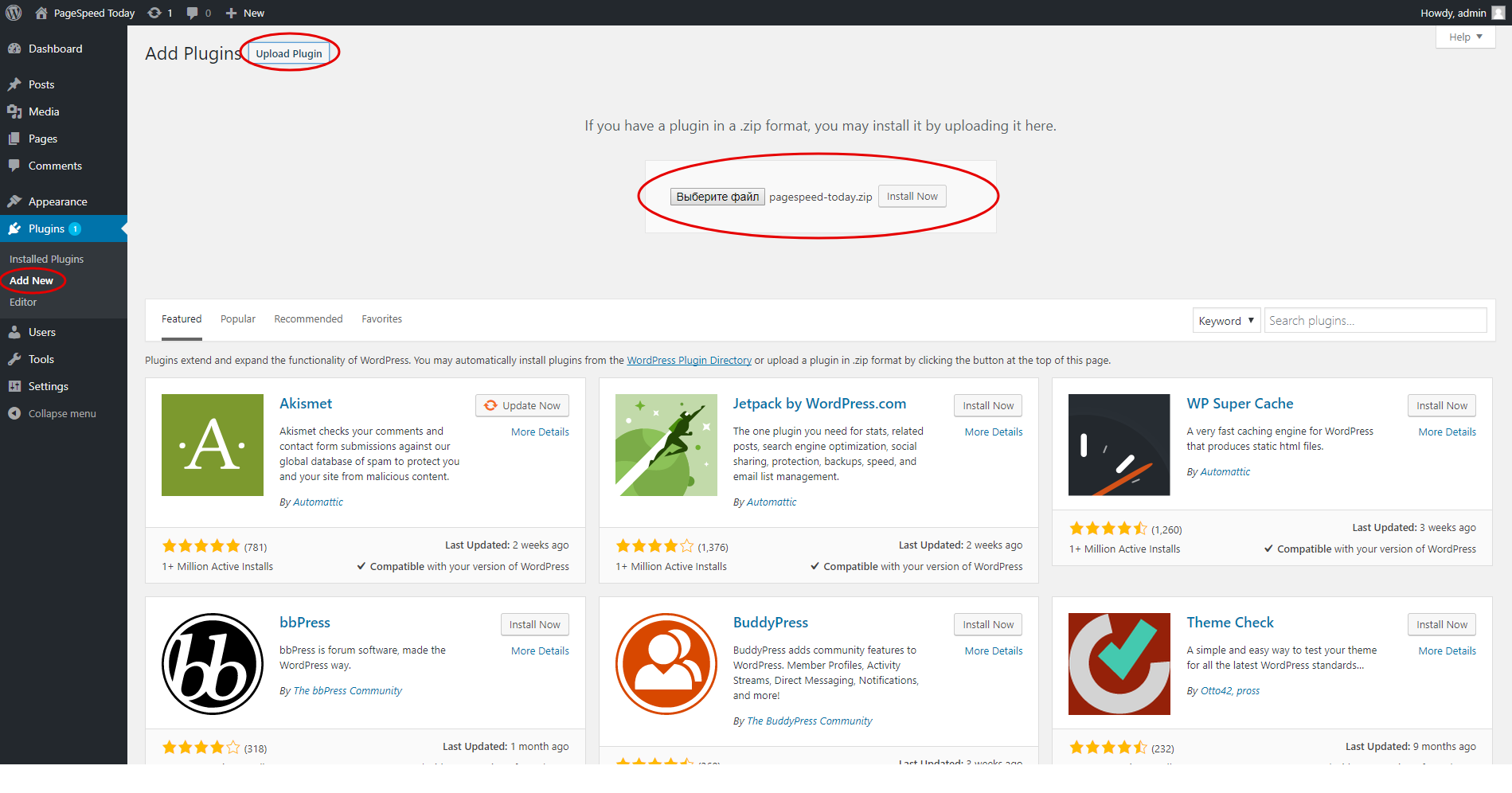
Task: Open the updates icon in admin bar
Action: (x=154, y=13)
